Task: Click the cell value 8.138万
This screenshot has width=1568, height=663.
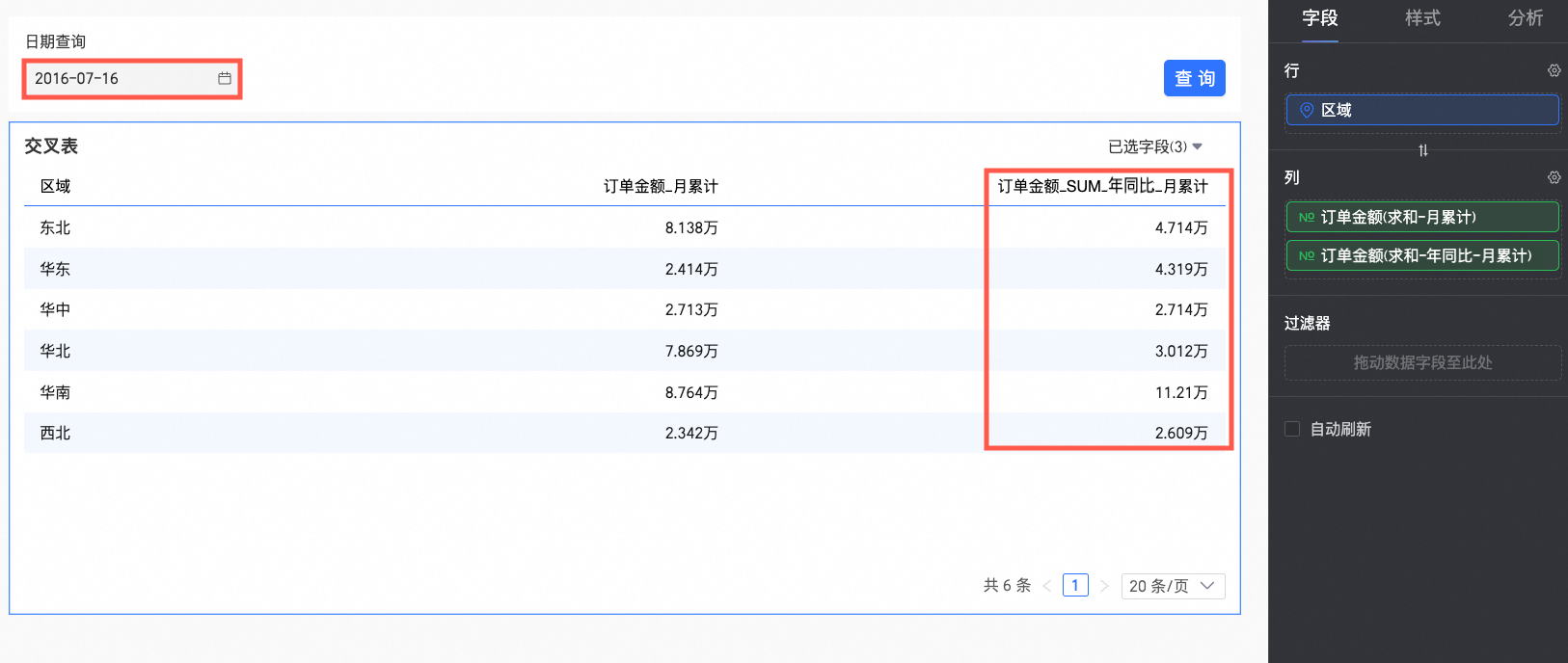Action: pos(691,227)
